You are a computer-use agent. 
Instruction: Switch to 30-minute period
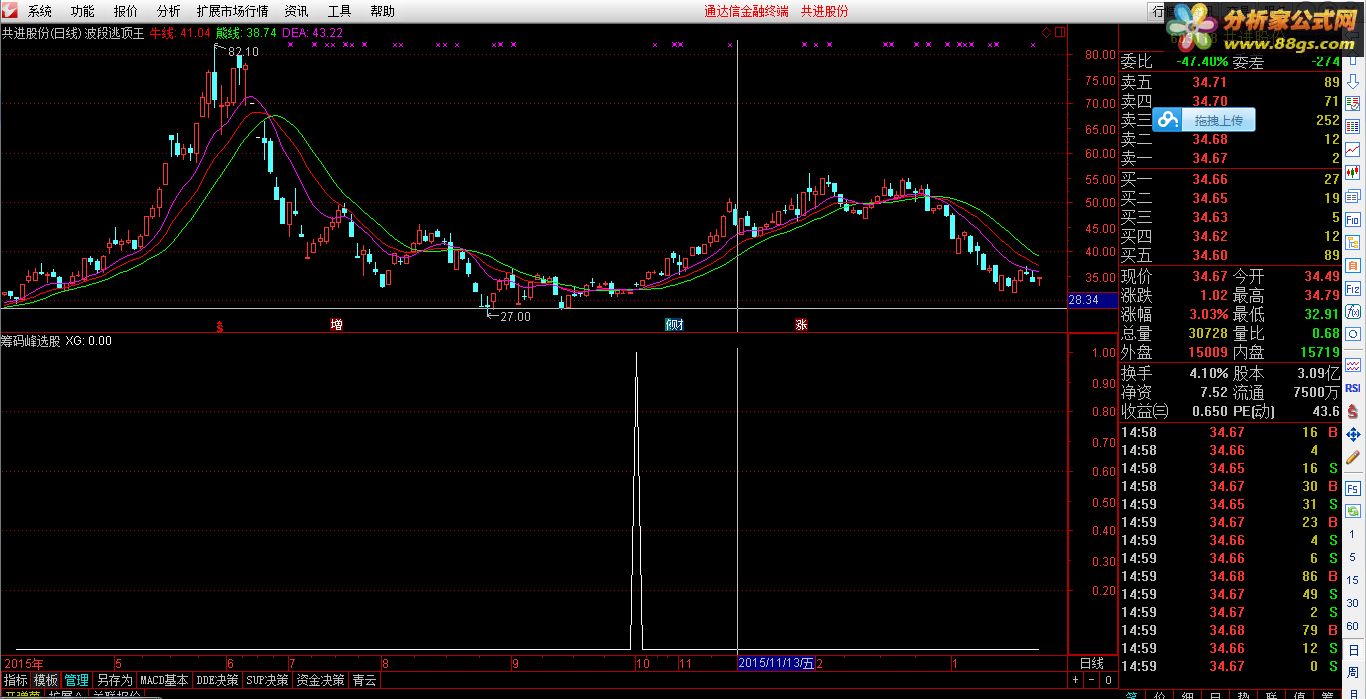(1353, 603)
